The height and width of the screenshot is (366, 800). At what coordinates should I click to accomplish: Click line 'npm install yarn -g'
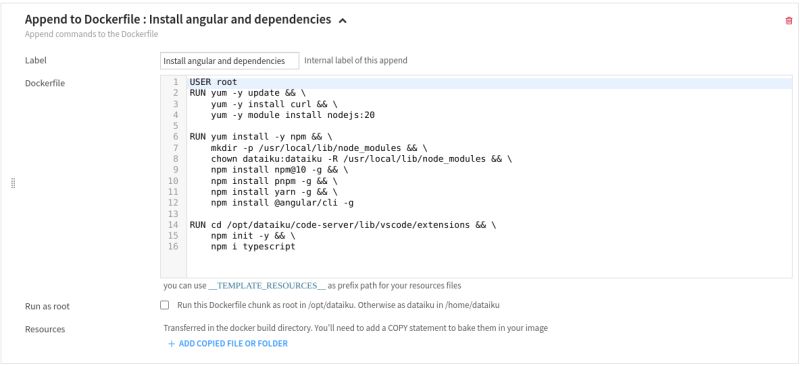pyautogui.click(x=274, y=192)
